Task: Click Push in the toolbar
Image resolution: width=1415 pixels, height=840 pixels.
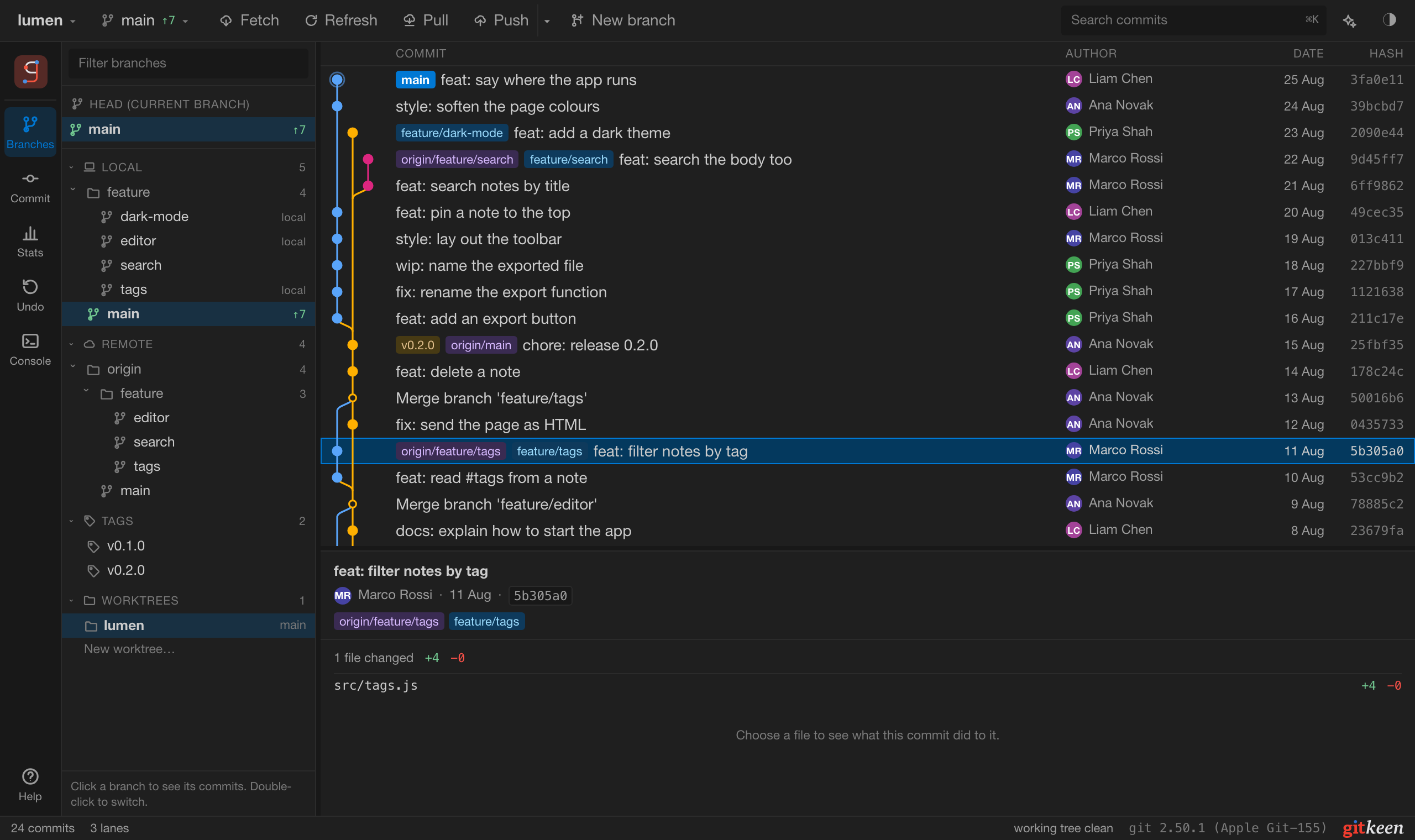Action: (x=501, y=20)
